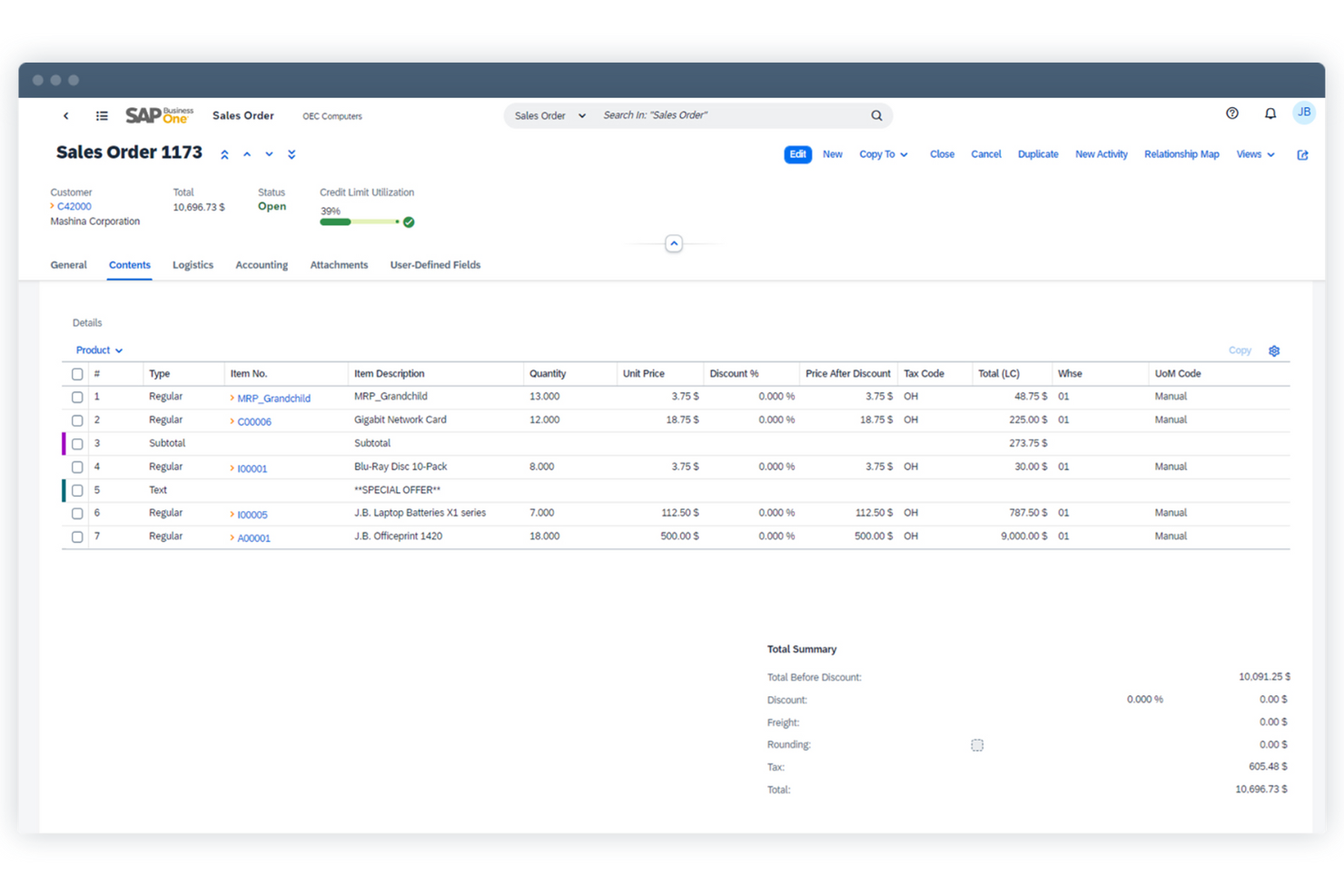Viewport: 1344px width, 896px height.
Task: Tick checkbox for row 5 Text
Action: click(x=77, y=491)
